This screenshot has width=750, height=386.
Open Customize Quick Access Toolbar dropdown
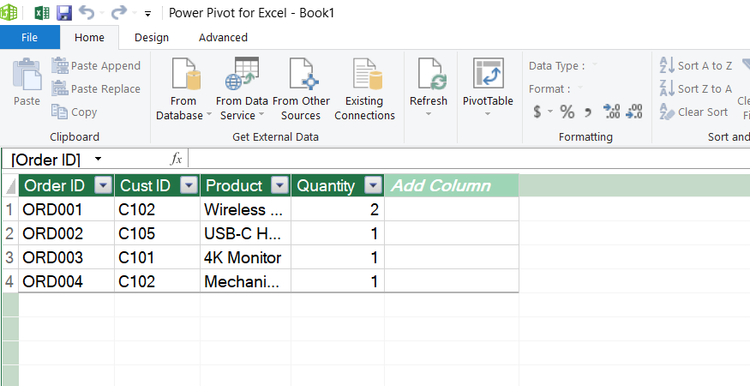[148, 14]
